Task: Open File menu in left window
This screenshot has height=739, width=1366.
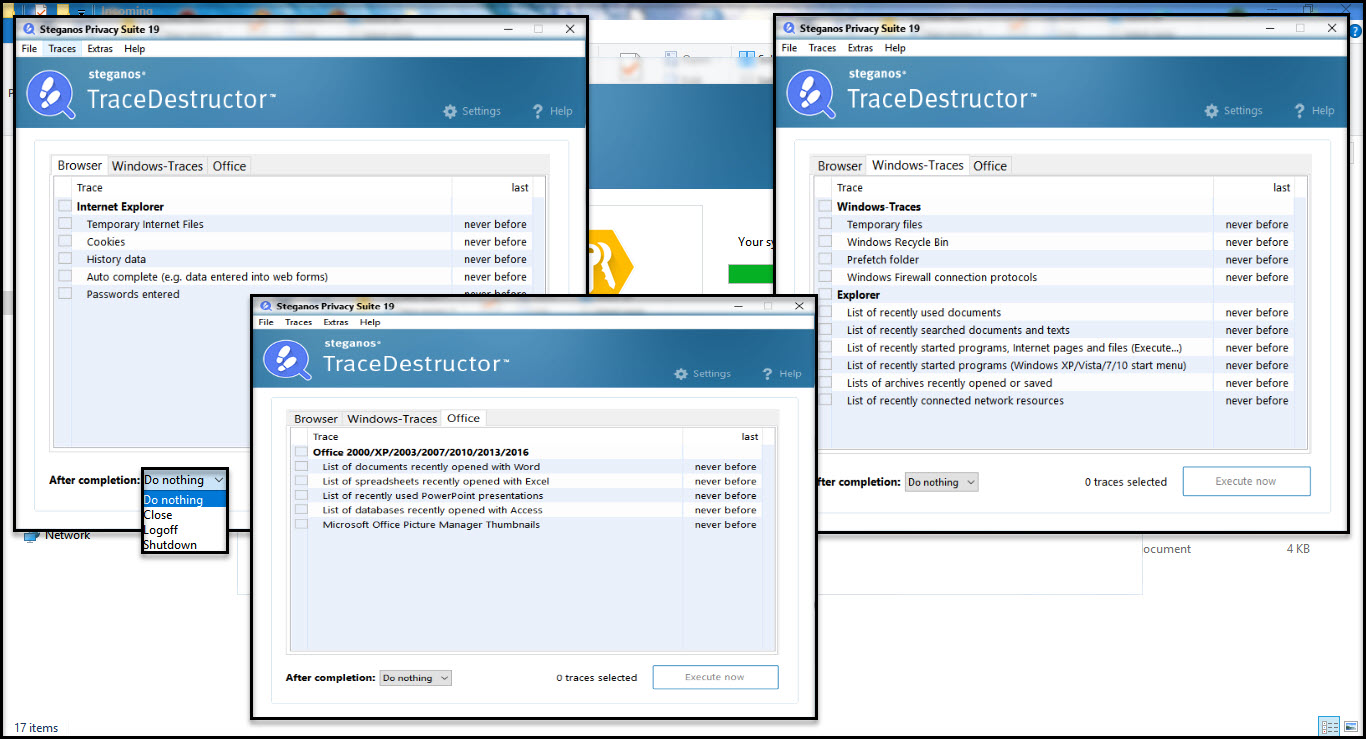Action: point(29,48)
